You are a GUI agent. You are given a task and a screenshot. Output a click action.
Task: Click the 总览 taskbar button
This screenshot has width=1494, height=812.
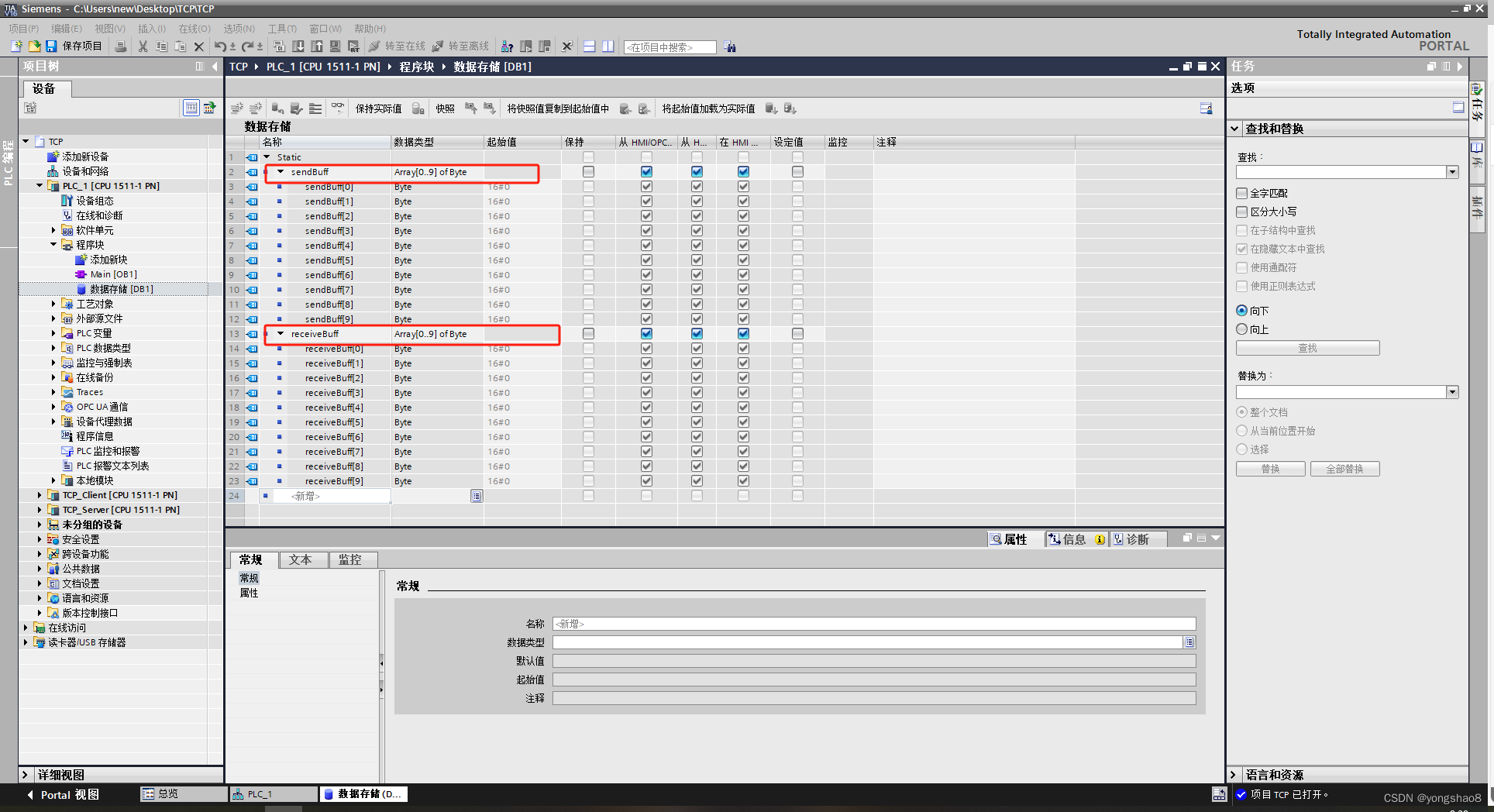click(184, 794)
